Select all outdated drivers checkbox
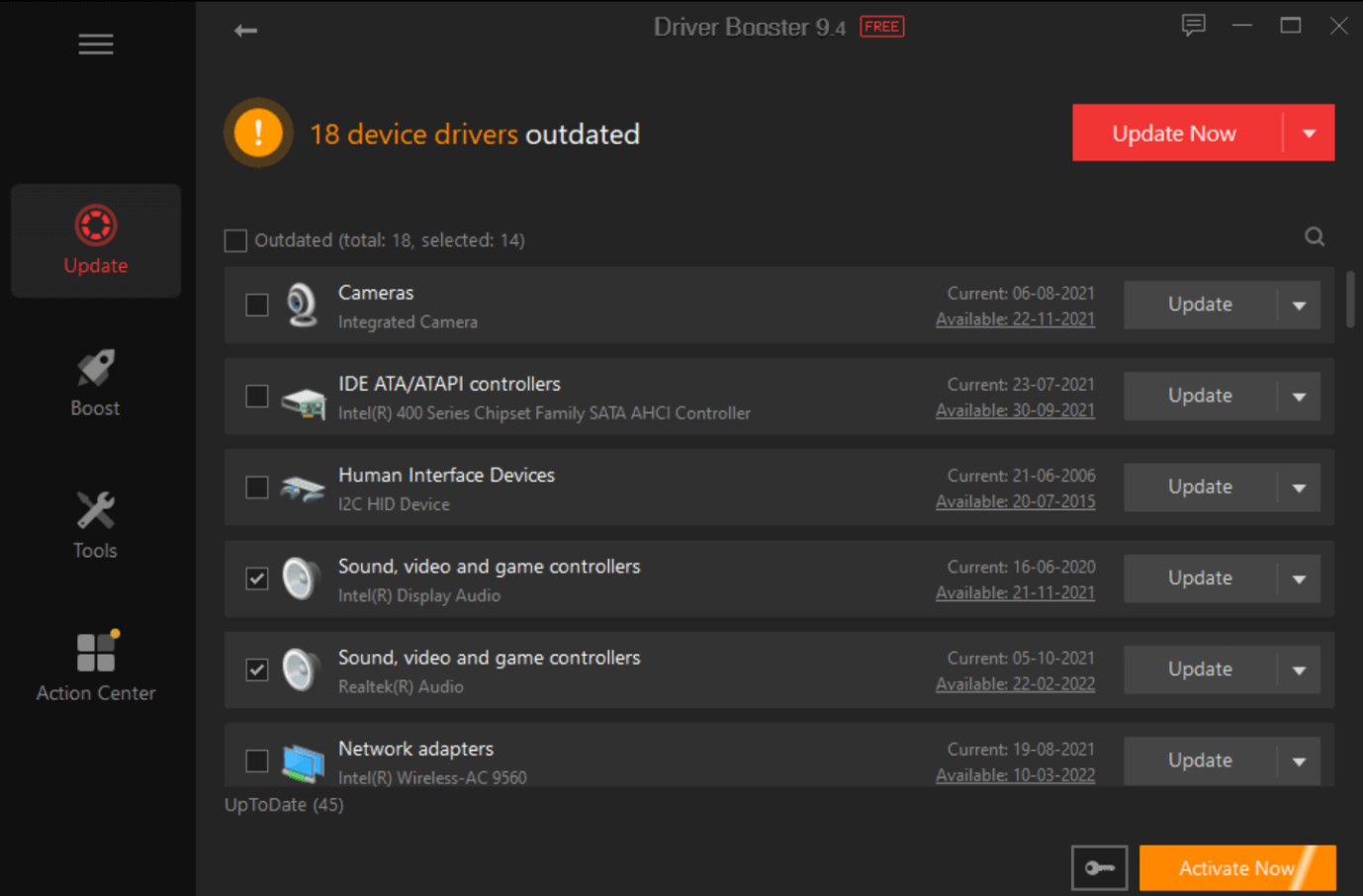1363x896 pixels. pyautogui.click(x=235, y=239)
